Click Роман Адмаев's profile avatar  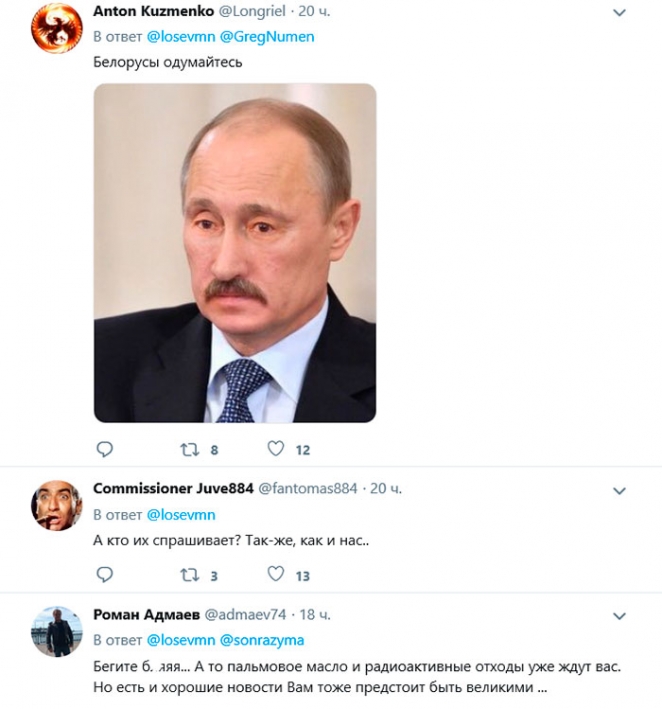pos(56,630)
